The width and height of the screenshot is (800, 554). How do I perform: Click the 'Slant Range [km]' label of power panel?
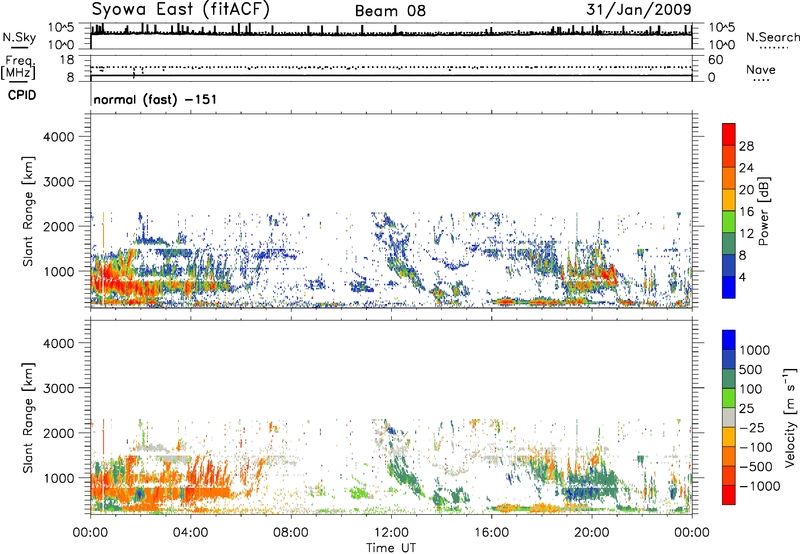28,211
